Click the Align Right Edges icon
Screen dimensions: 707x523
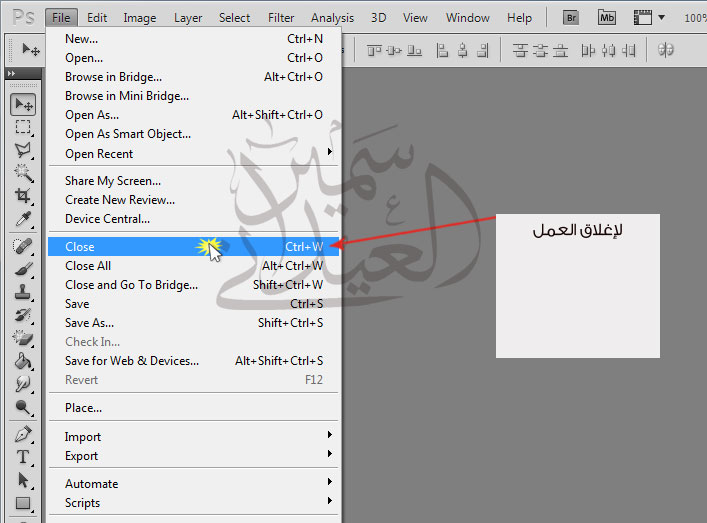pyautogui.click(x=482, y=50)
